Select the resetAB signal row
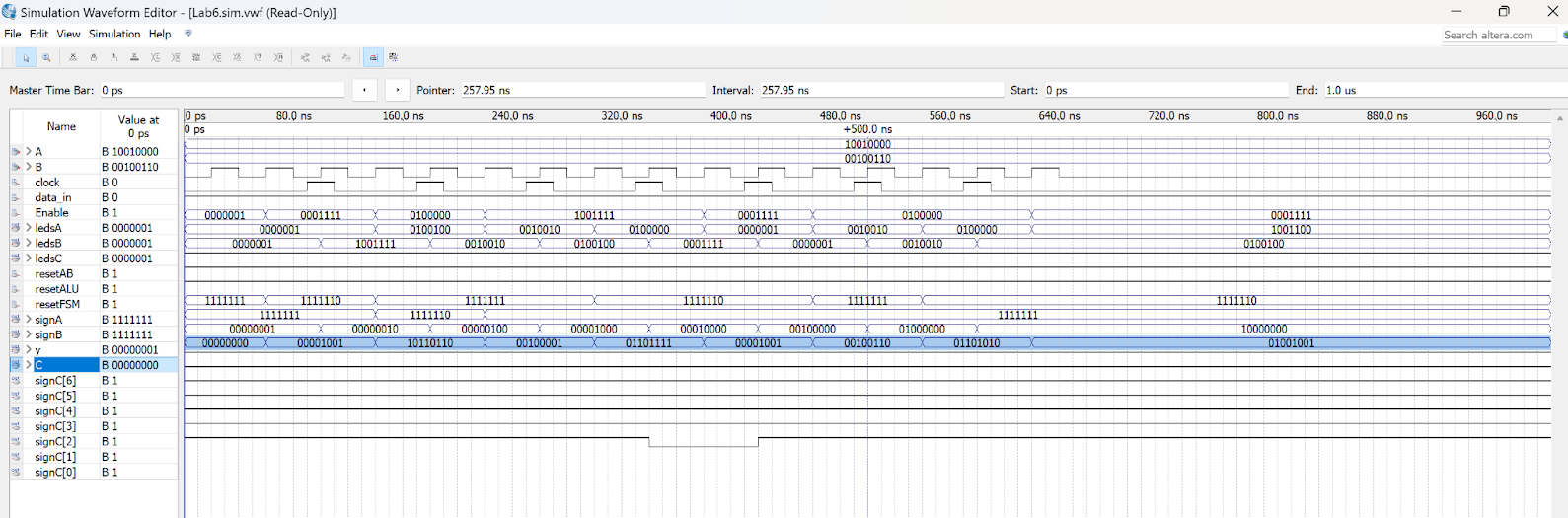This screenshot has height=518, width=1568. pyautogui.click(x=94, y=274)
